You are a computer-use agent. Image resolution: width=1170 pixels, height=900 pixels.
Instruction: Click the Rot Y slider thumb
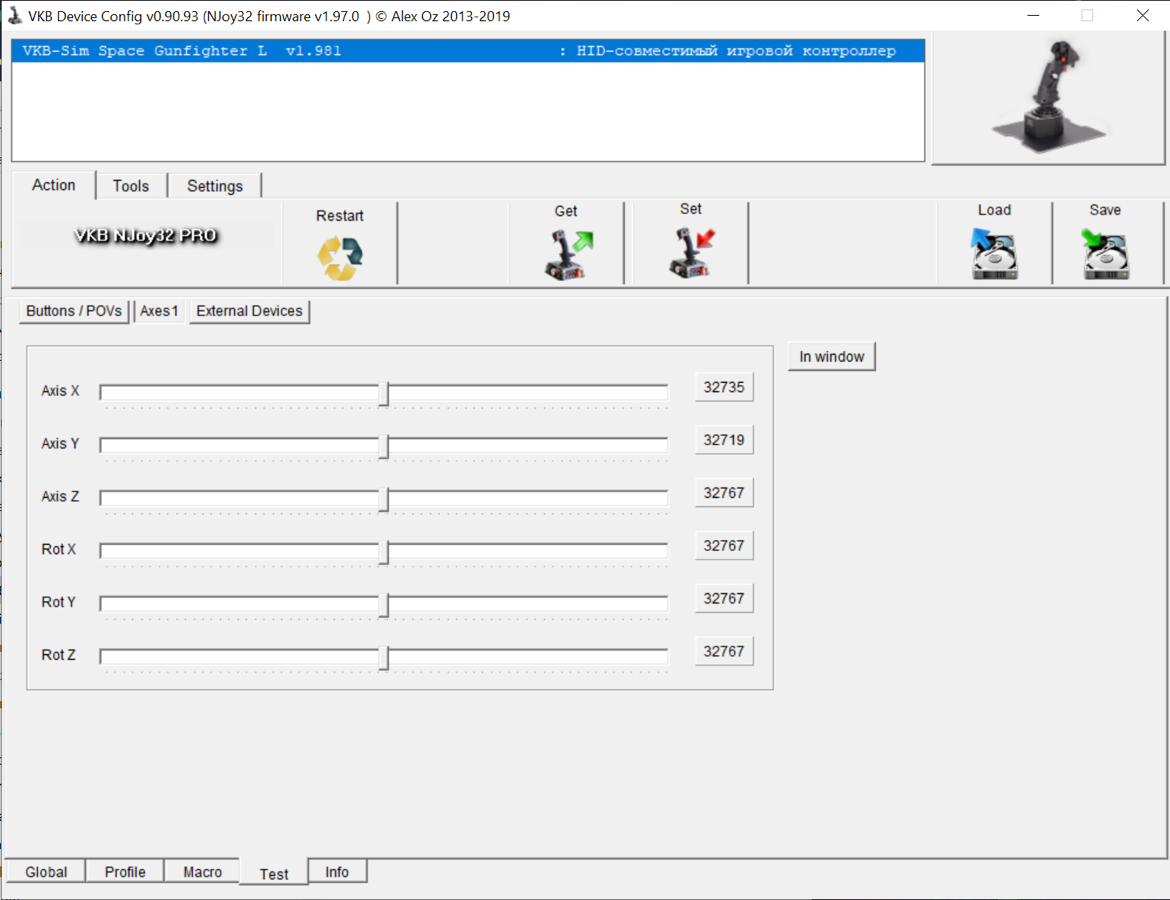(384, 606)
